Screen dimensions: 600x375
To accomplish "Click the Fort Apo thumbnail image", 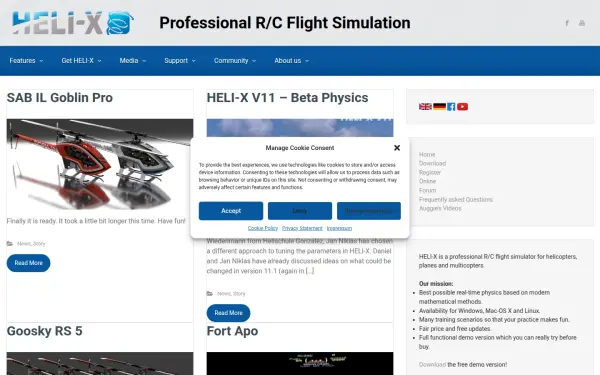I will pyautogui.click(x=300, y=364).
